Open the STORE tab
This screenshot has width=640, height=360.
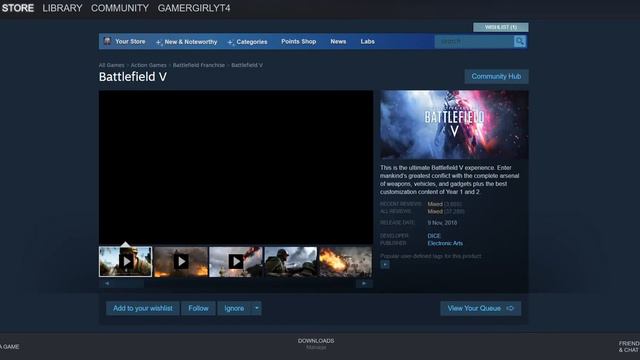point(18,8)
